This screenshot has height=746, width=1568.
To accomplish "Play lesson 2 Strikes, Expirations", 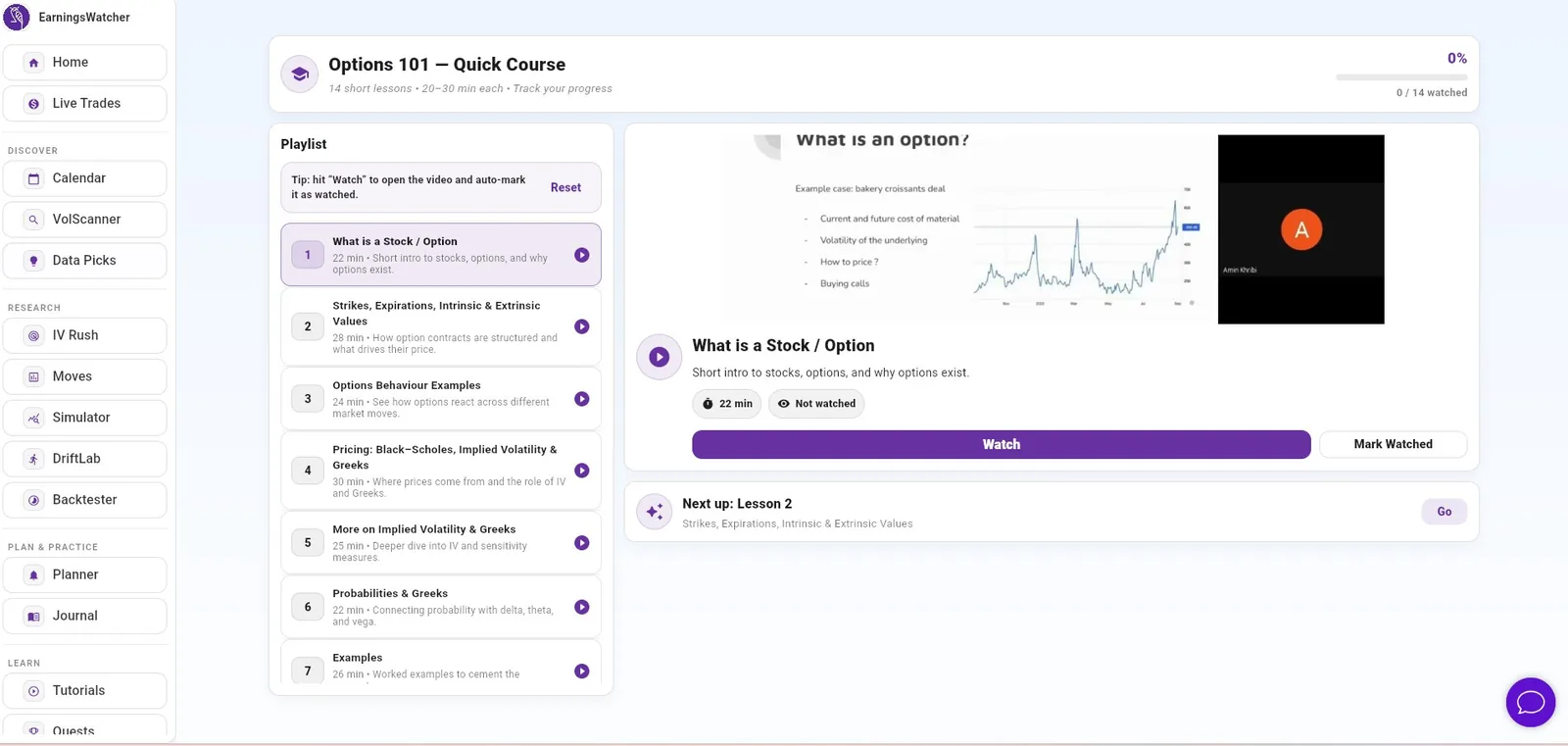I will click(582, 326).
